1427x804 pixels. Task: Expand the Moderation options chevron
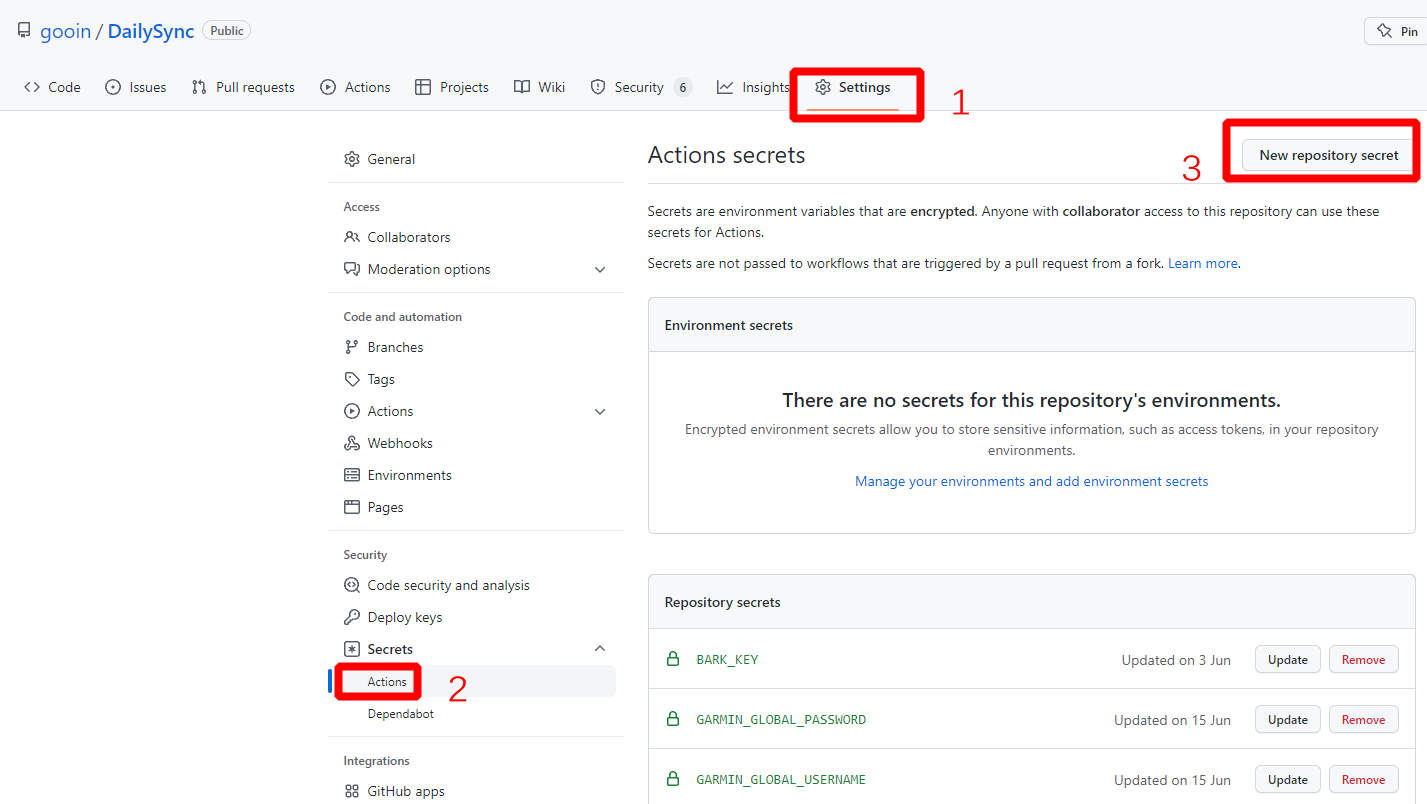click(x=600, y=270)
